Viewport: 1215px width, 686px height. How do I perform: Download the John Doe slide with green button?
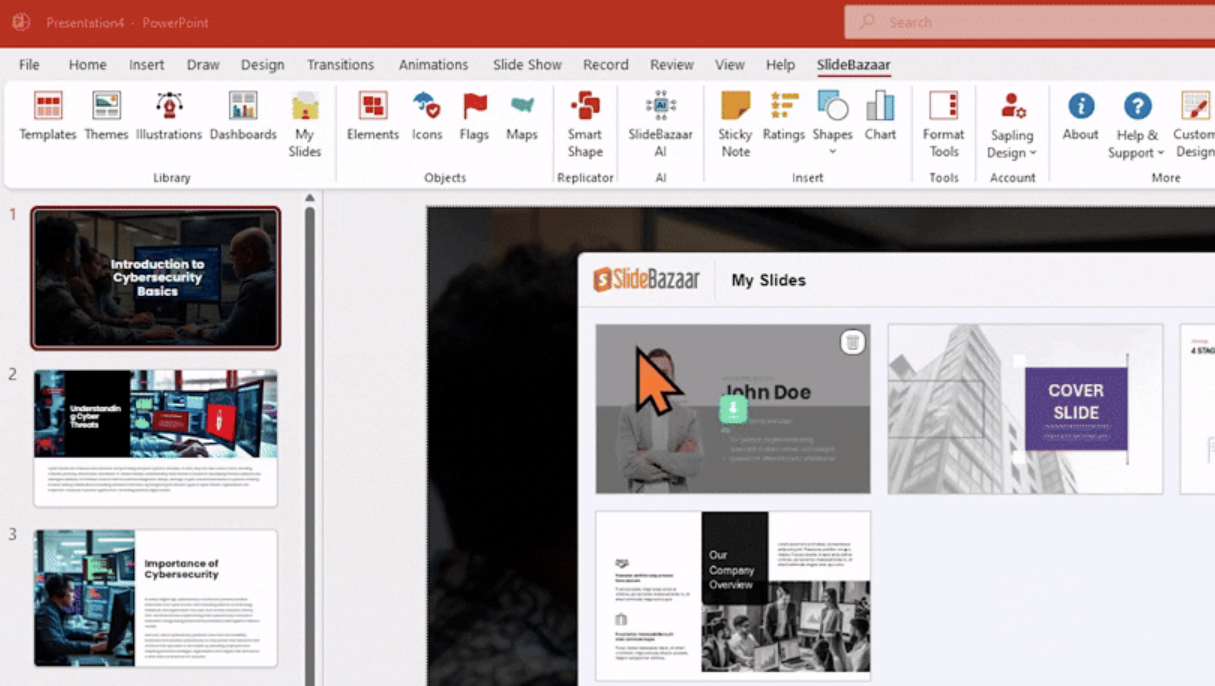[733, 408]
